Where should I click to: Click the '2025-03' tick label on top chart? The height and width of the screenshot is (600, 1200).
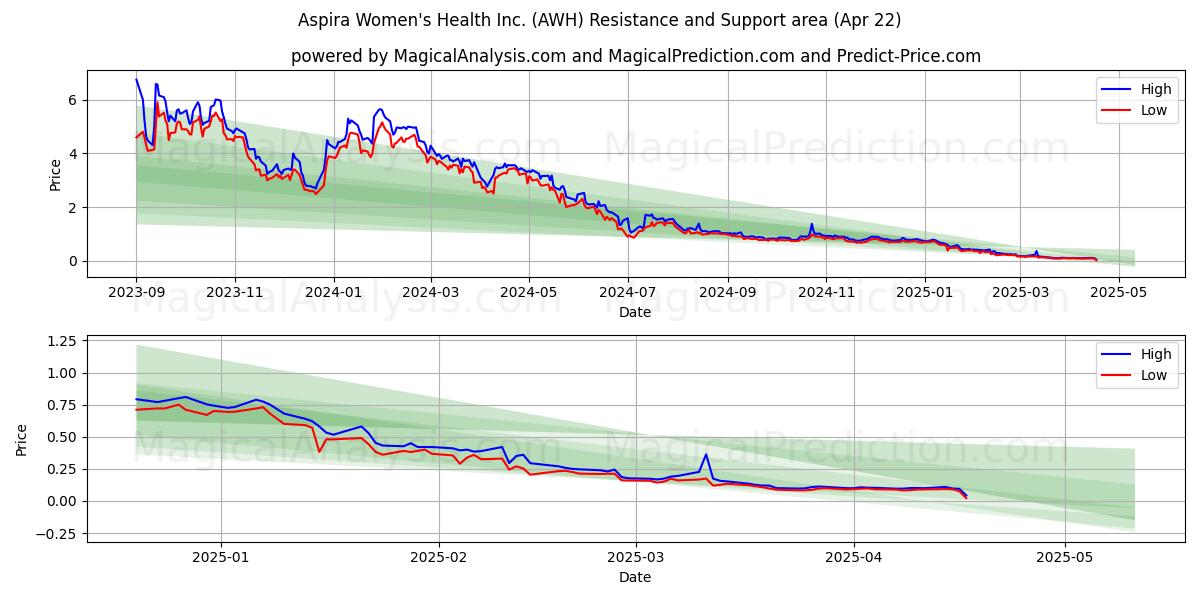click(x=1020, y=293)
